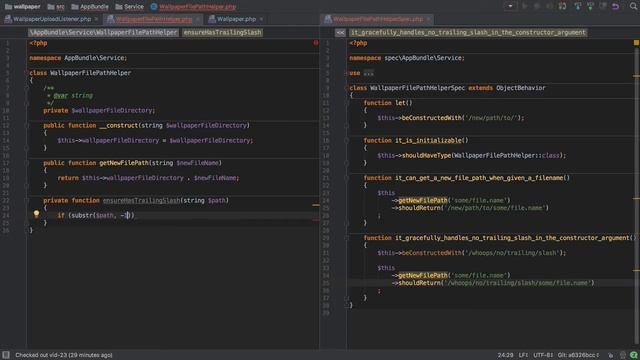This screenshot has height=360, width=640.
Task: Click the orange marker on left editor scrollbar
Action: click(x=316, y=205)
